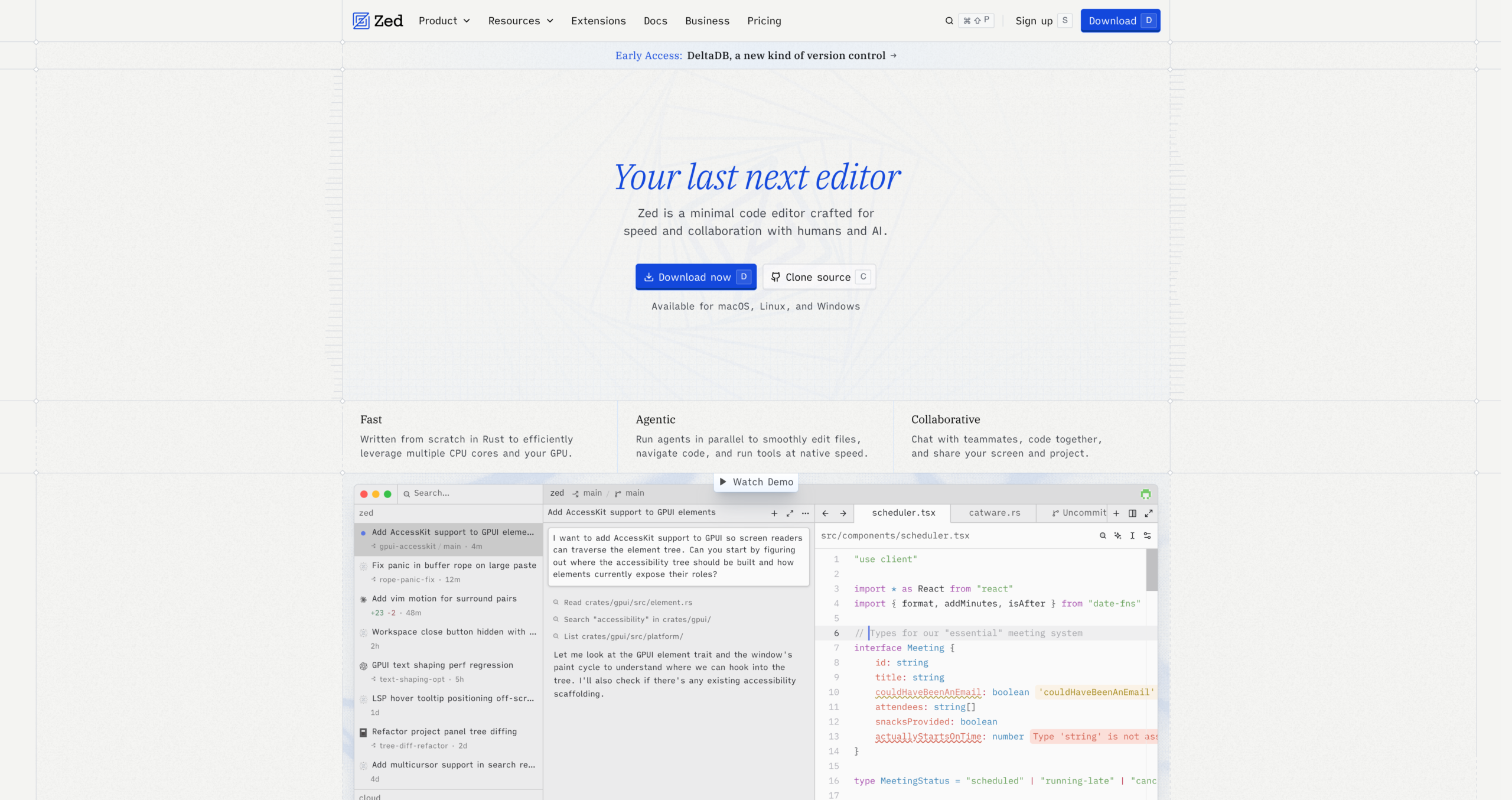Click the editor settings sliders icon

coord(1147,535)
